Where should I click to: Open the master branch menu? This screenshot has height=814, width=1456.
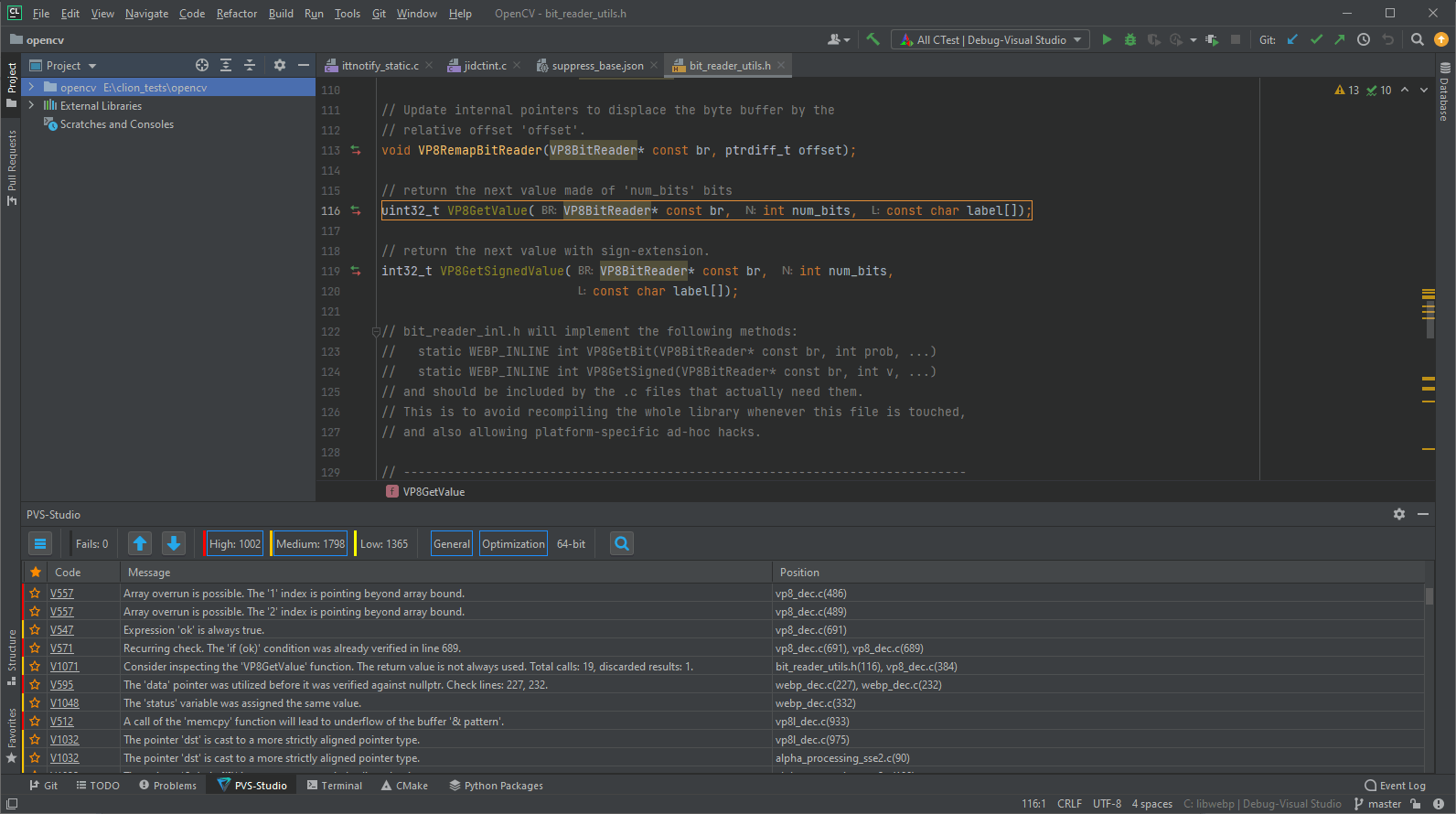tap(1378, 803)
